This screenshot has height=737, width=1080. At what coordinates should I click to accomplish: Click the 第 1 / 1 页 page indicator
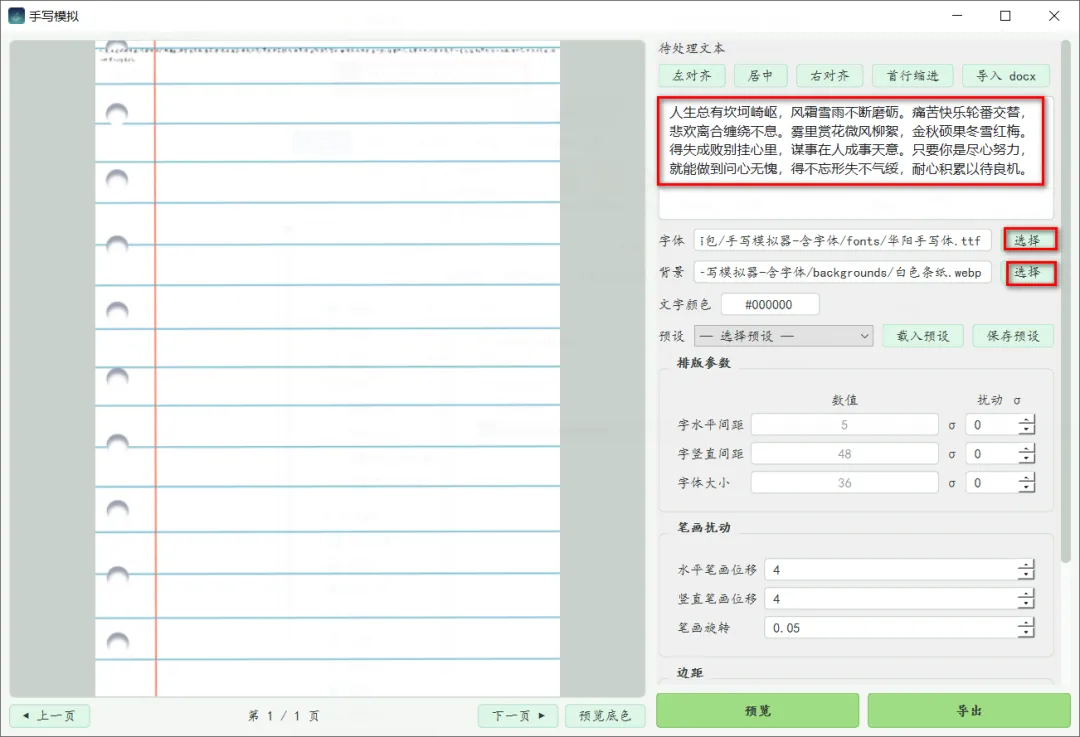(x=284, y=716)
